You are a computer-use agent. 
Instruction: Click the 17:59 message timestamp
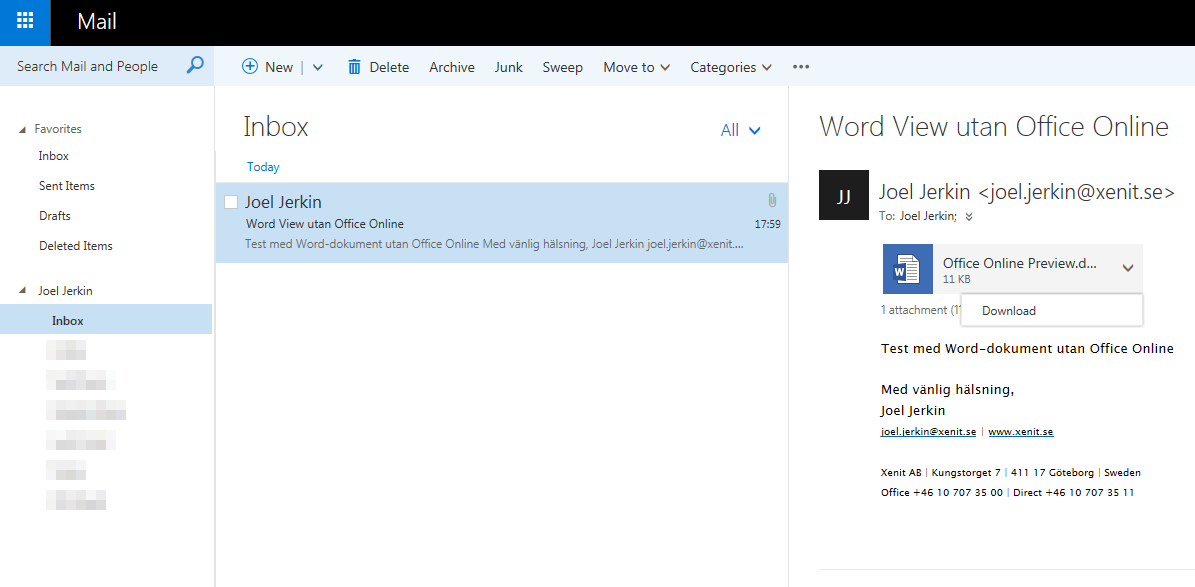click(x=767, y=225)
